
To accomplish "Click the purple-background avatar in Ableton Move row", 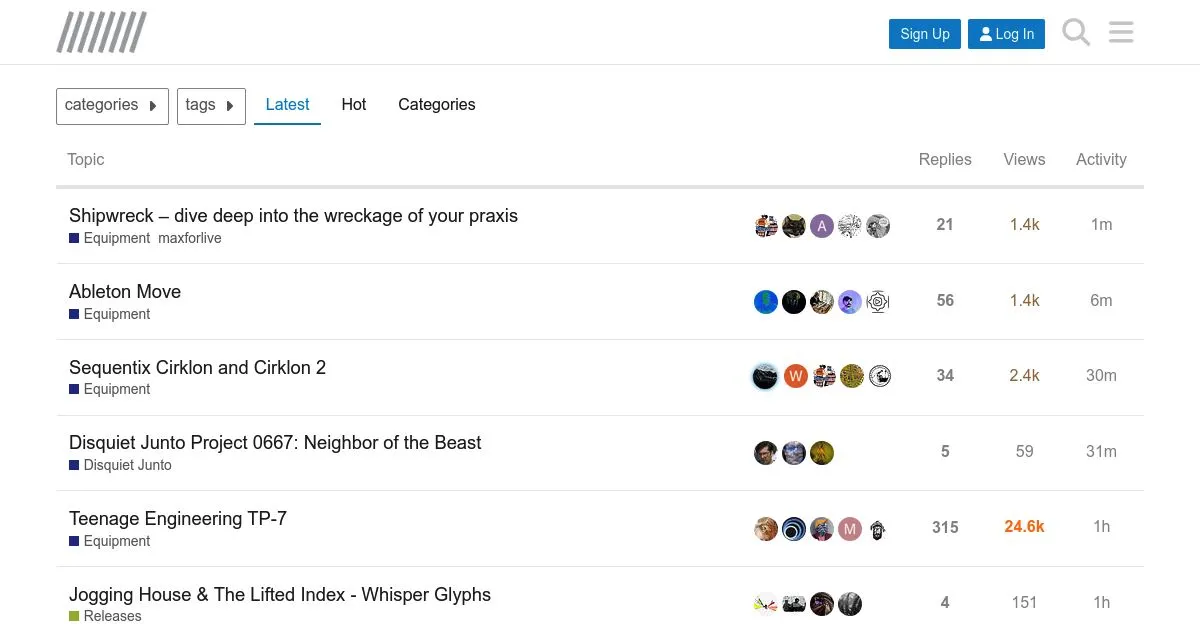I will point(850,302).
